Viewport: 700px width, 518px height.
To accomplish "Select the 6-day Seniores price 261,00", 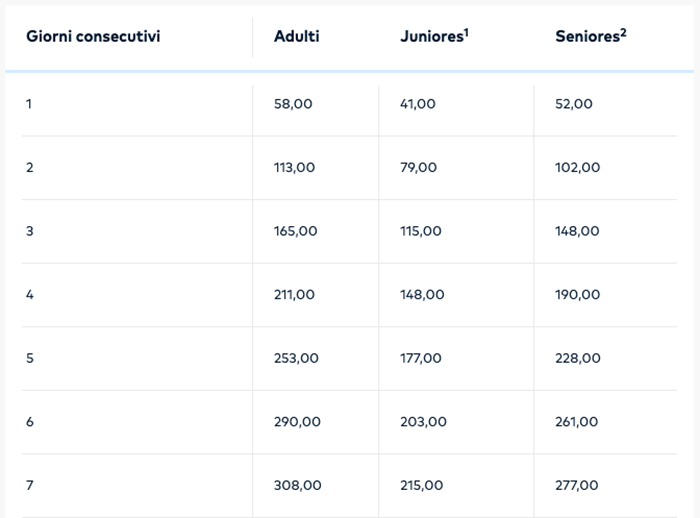I will click(578, 422).
